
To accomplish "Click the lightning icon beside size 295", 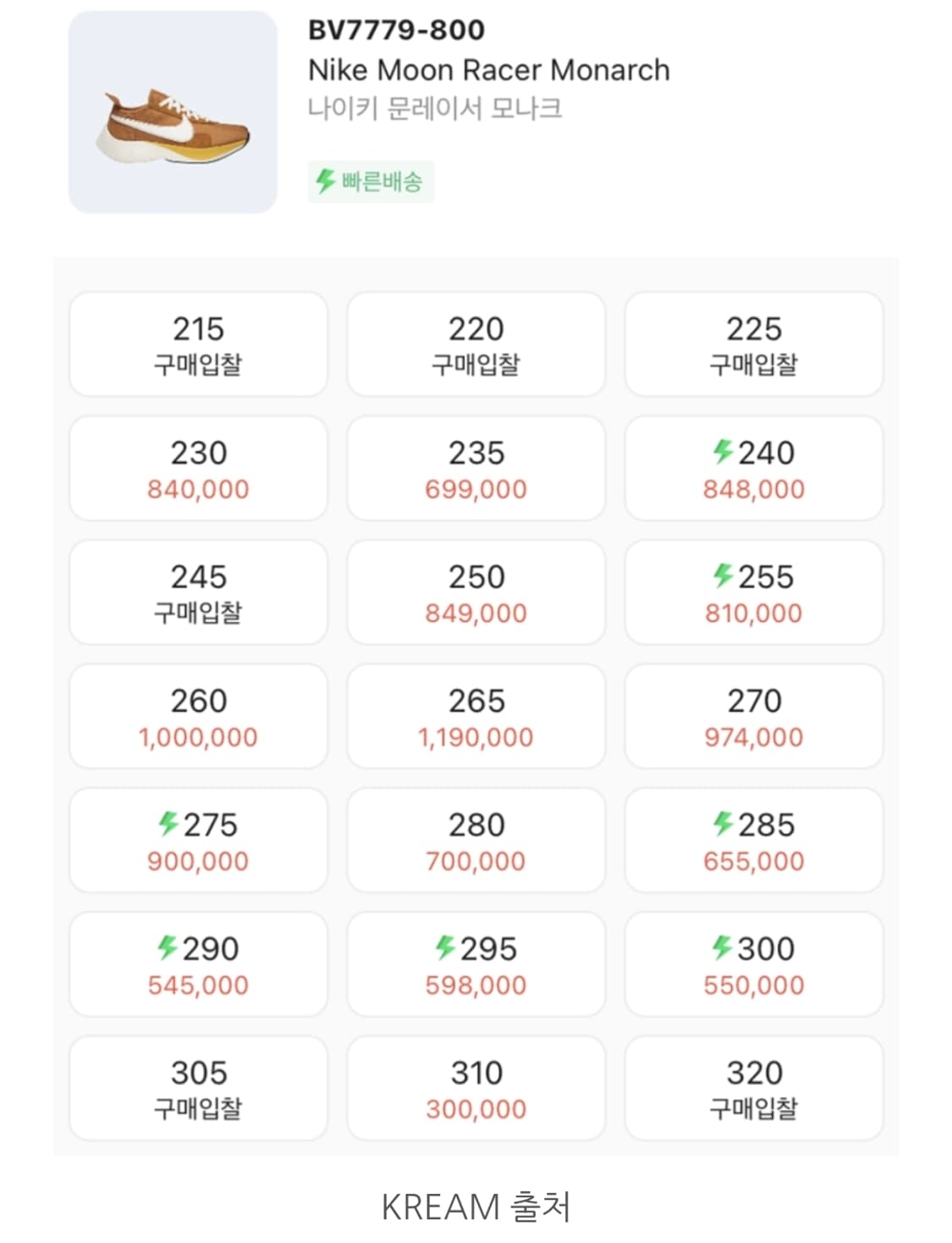I will click(445, 948).
